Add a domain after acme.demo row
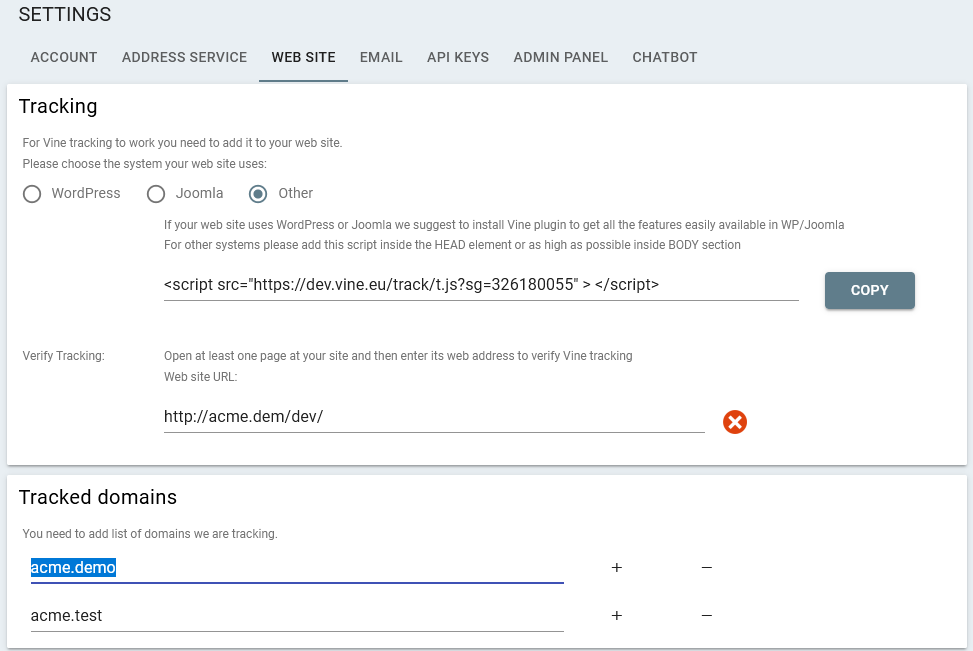Viewport: 973px width, 651px height. click(x=617, y=568)
